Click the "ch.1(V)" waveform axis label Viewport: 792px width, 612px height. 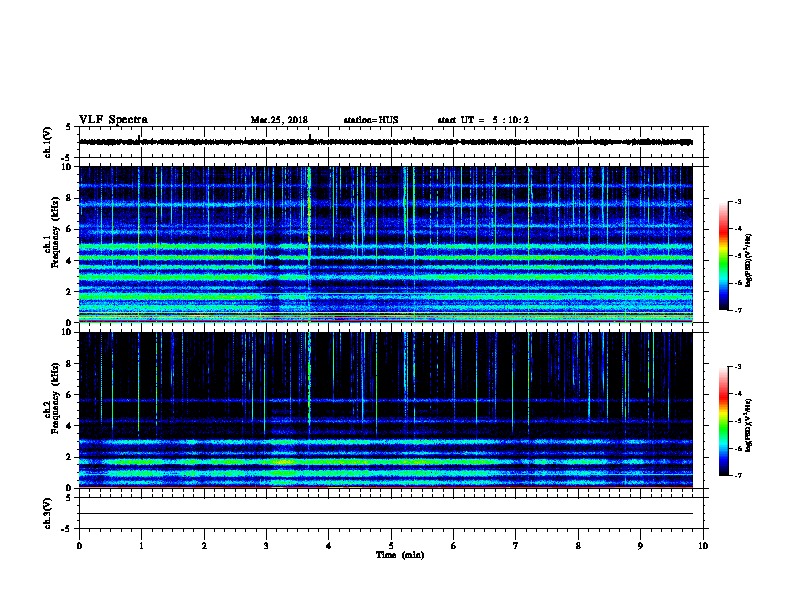tap(47, 142)
